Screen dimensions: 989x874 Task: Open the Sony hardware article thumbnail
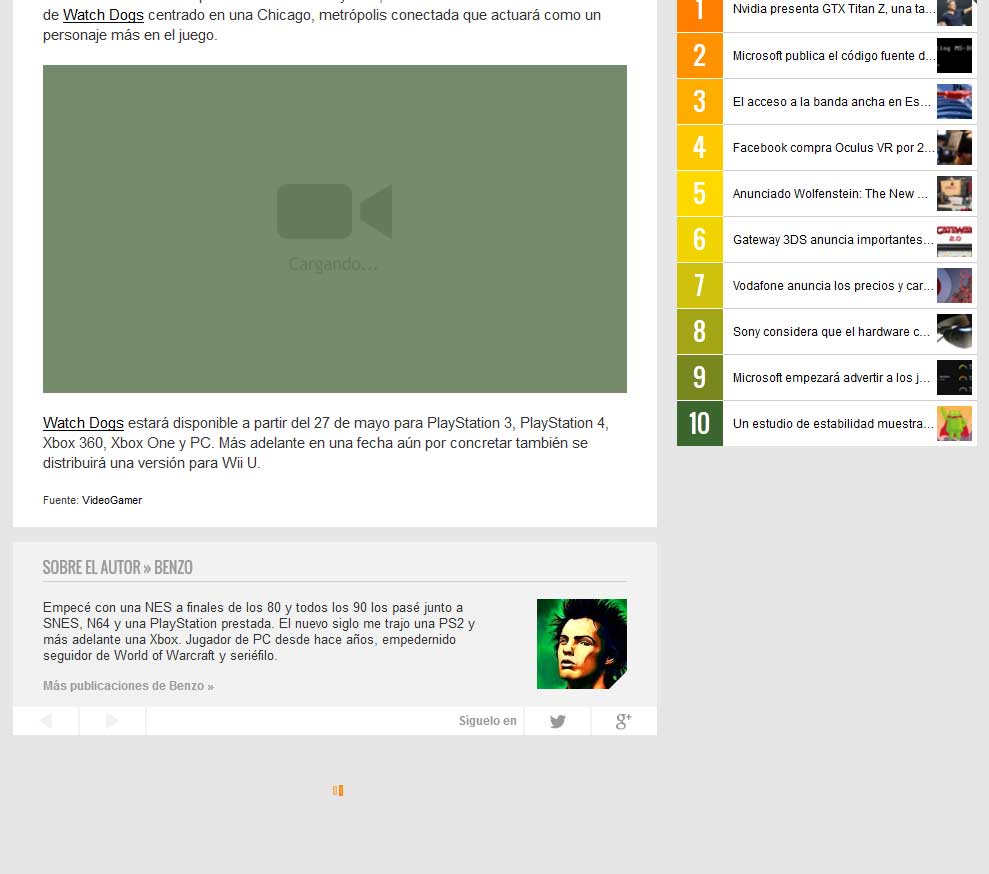[954, 332]
